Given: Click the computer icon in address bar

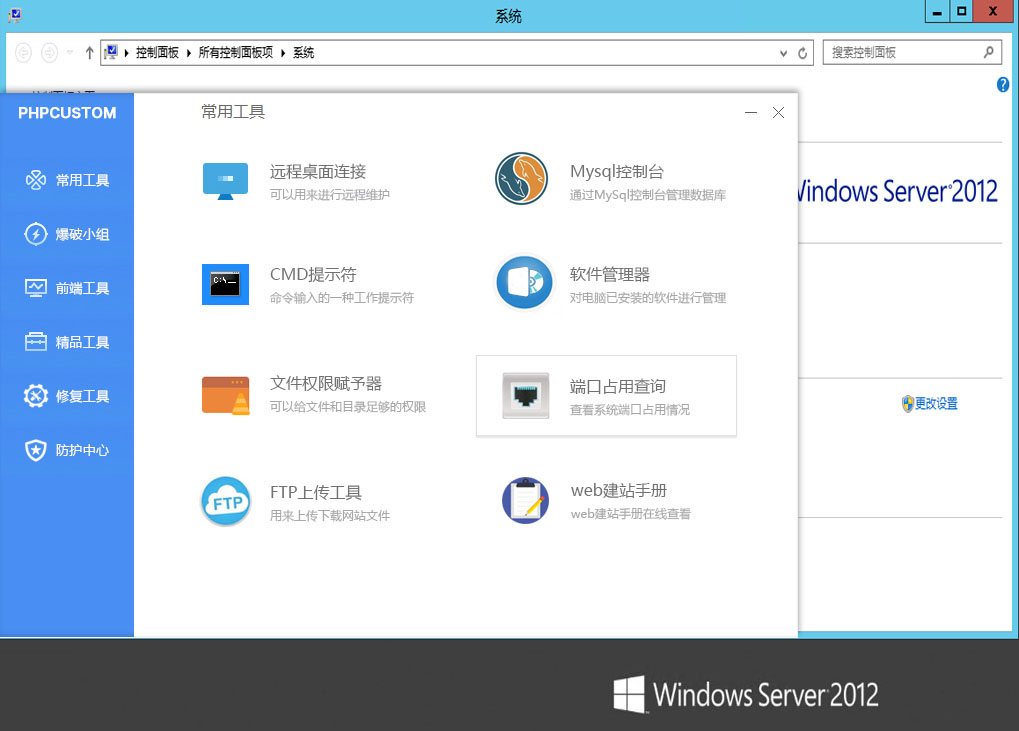Looking at the screenshot, I should 111,52.
